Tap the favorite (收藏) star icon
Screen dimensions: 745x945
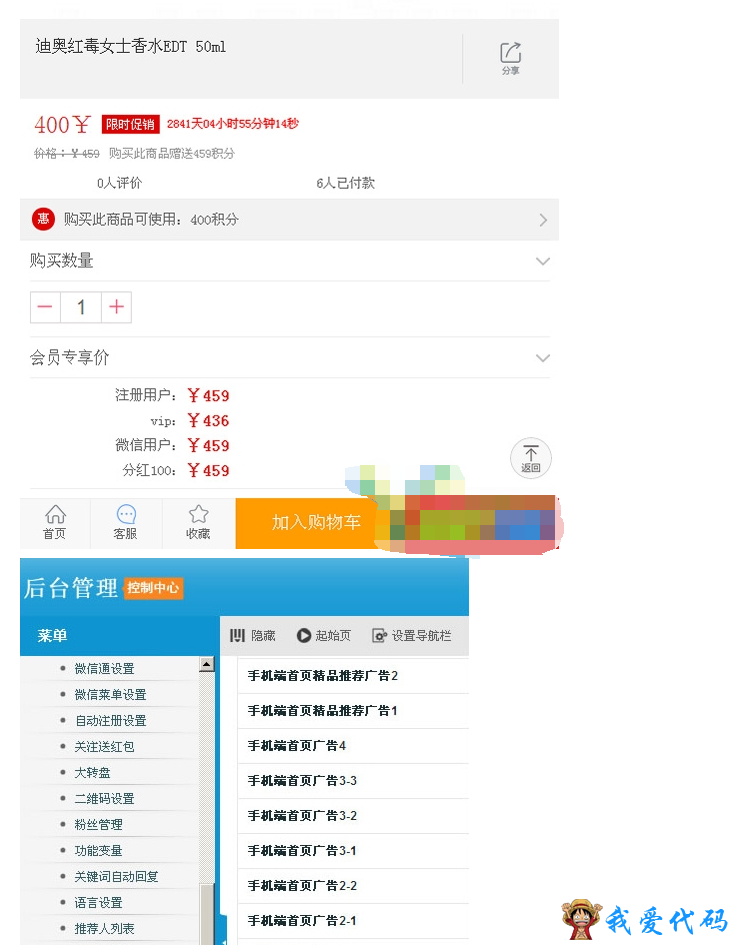198,523
